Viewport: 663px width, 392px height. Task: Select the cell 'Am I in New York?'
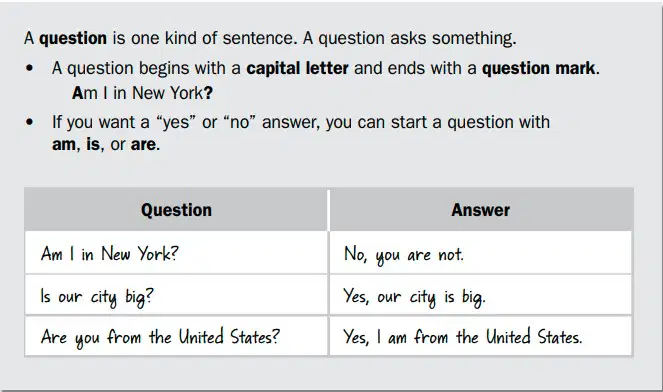[x=176, y=253]
